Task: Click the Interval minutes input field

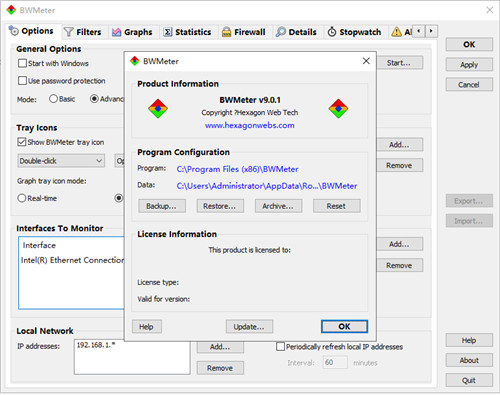Action: pos(335,362)
